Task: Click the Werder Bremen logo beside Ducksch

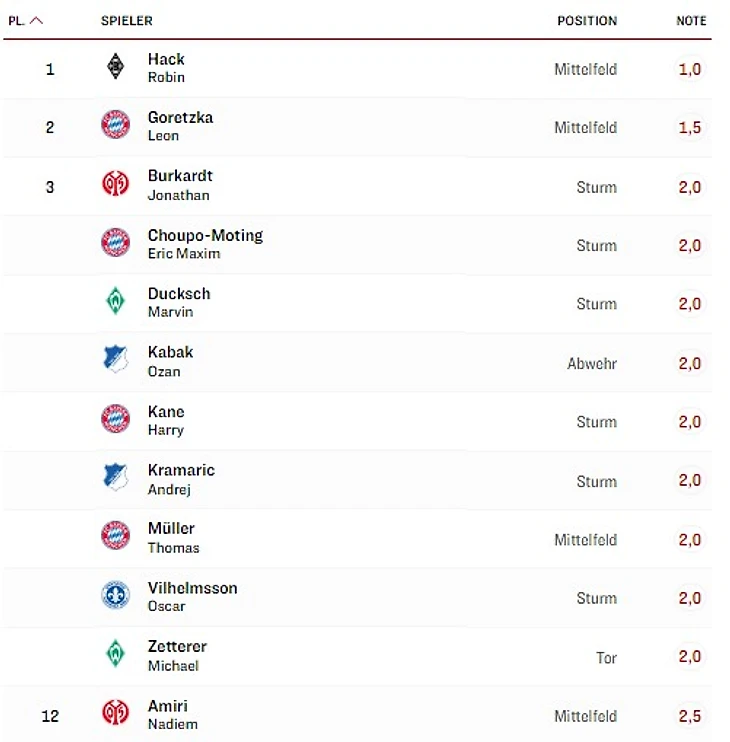Action: tap(116, 302)
